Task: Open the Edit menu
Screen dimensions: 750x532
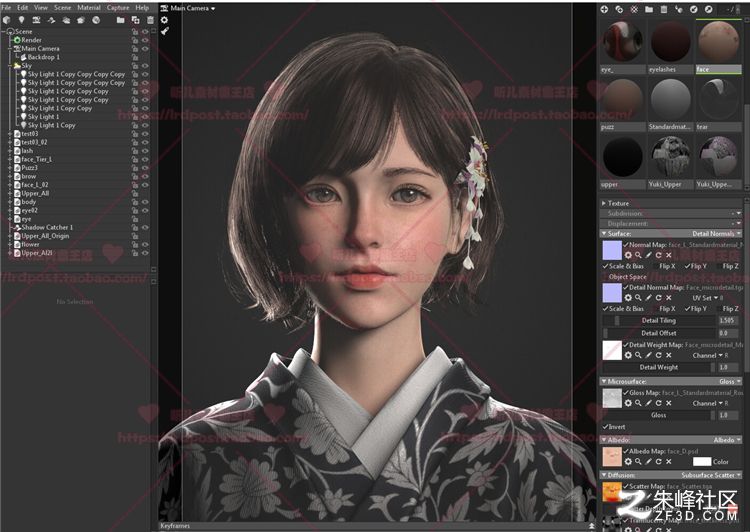Action: click(22, 8)
